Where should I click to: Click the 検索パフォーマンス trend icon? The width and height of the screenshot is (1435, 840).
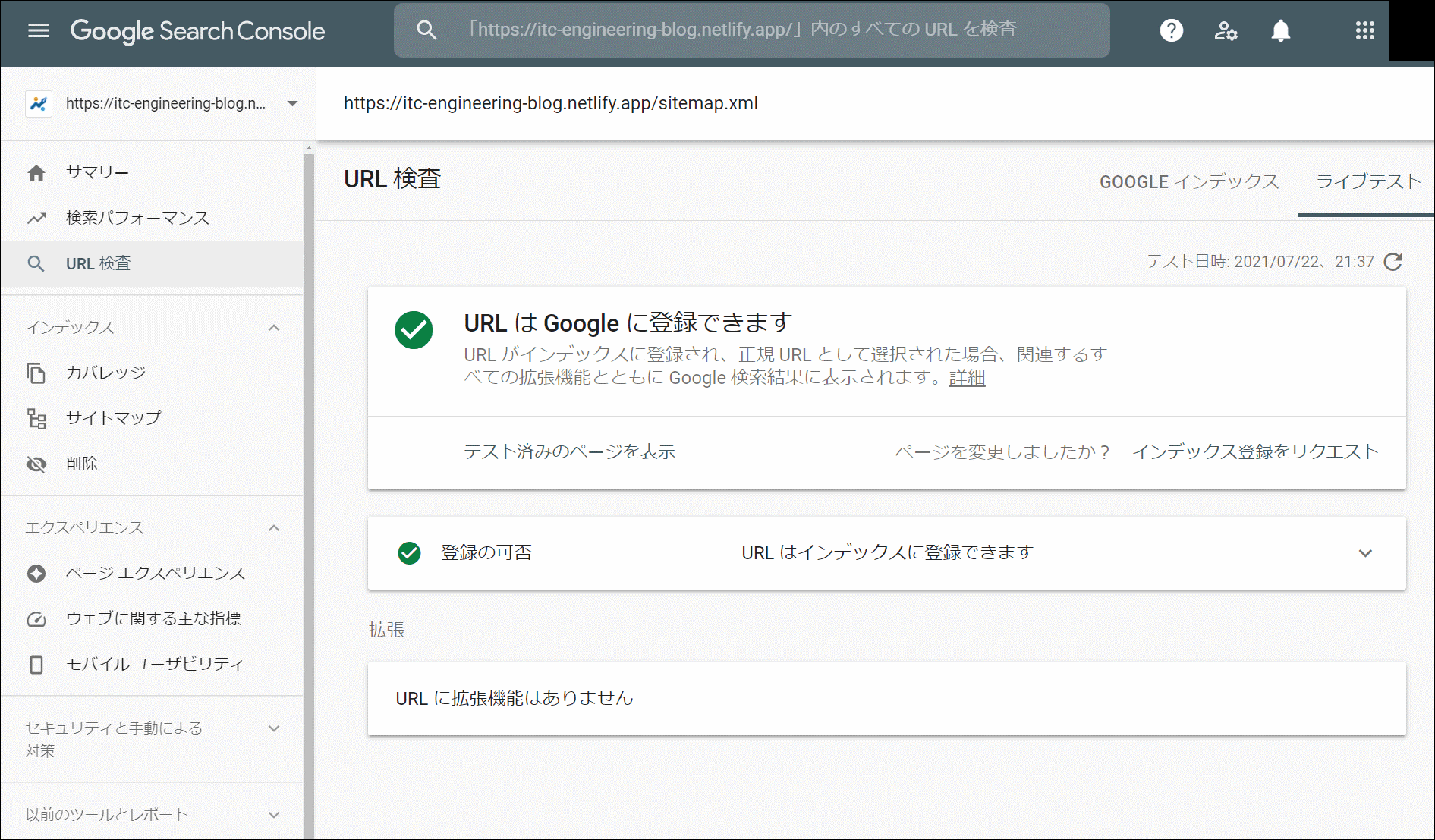(36, 219)
